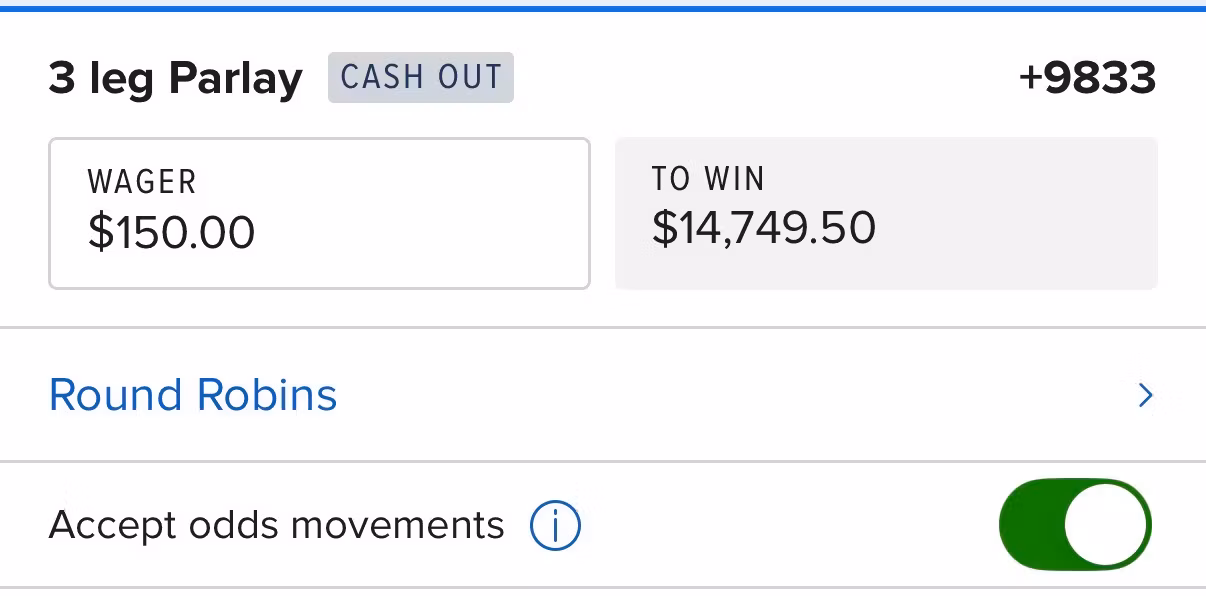This screenshot has width=1206, height=596.
Task: Disable the Accept odds movements switch
Action: pyautogui.click(x=1076, y=525)
